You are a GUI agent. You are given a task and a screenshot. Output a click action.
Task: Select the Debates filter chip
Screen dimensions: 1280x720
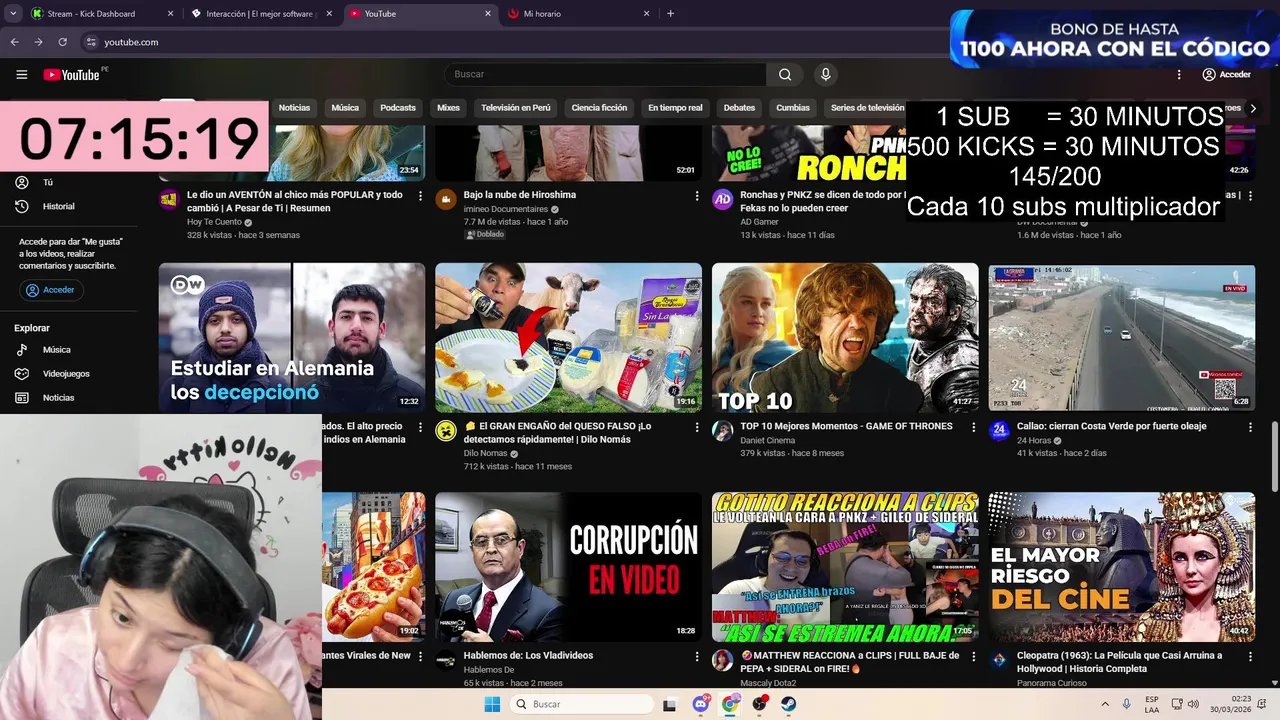pyautogui.click(x=739, y=108)
